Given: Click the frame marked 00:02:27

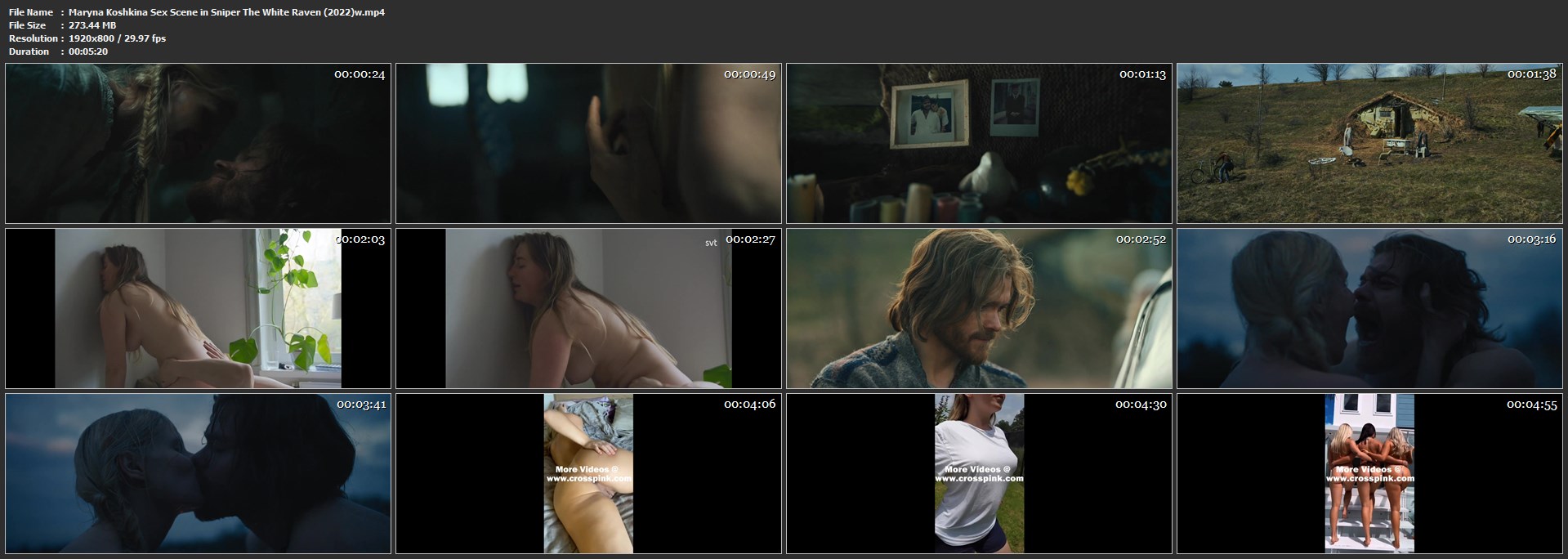Looking at the screenshot, I should pyautogui.click(x=588, y=308).
